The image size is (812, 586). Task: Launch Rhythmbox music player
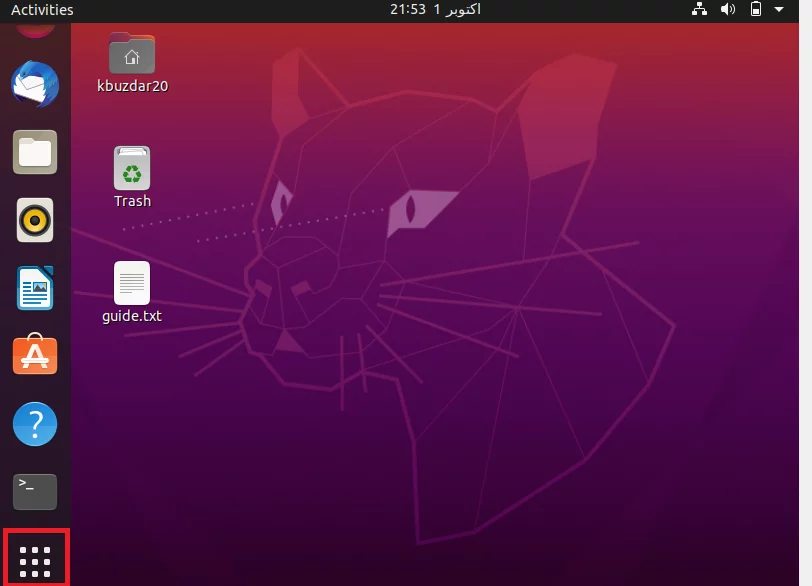pos(35,220)
